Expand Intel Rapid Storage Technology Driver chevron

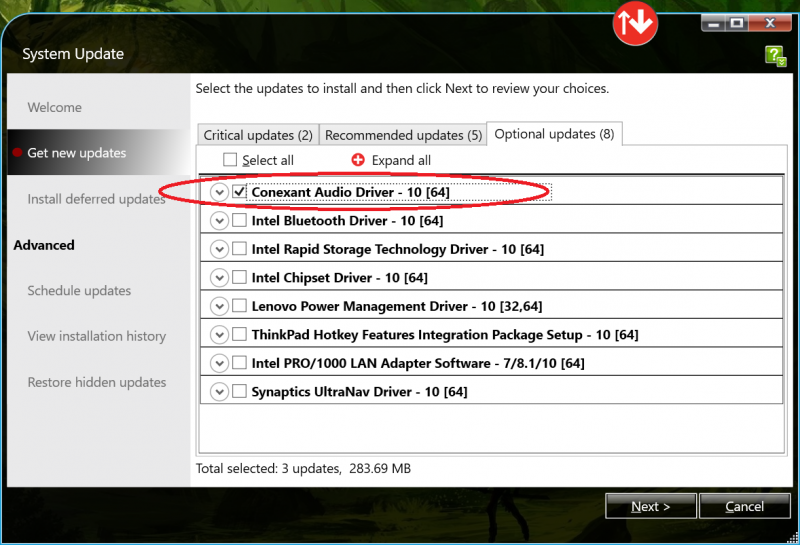tap(219, 250)
